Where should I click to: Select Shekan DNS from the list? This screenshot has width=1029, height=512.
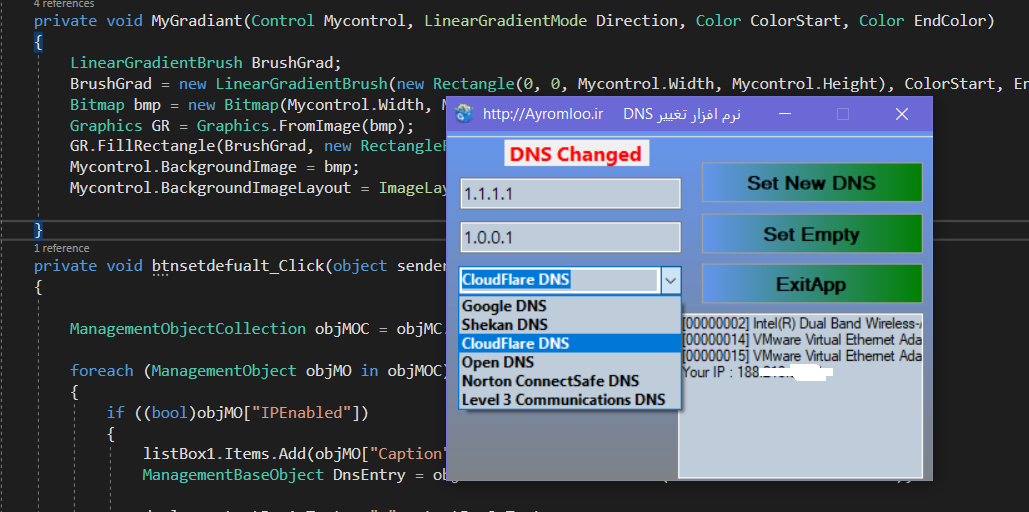click(x=570, y=324)
